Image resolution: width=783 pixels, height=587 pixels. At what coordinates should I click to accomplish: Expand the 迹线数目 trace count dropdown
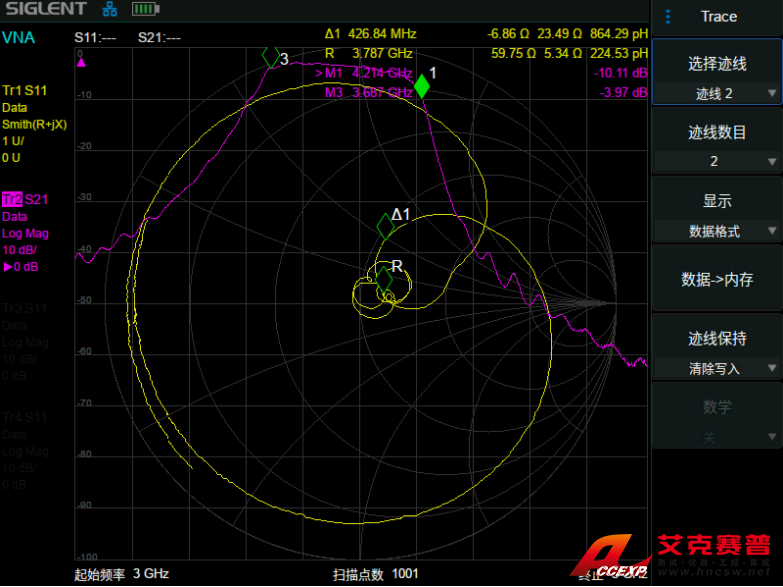point(716,161)
